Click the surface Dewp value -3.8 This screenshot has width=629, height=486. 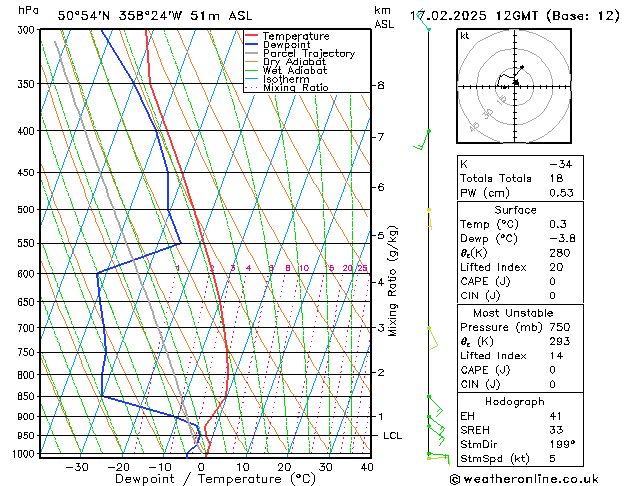pyautogui.click(x=562, y=239)
